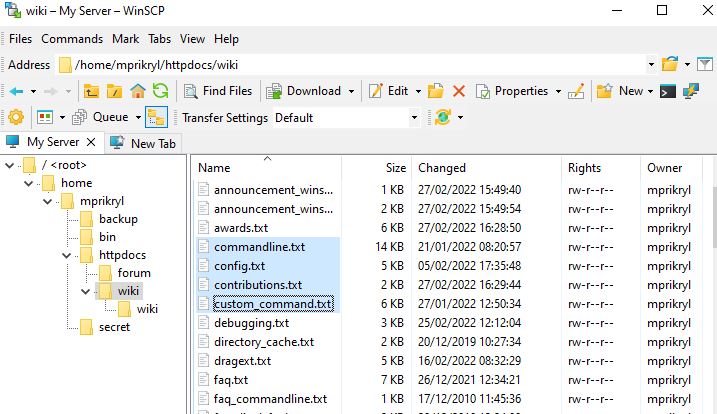717x414 pixels.
Task: Sort by Changed column header
Action: 487,168
